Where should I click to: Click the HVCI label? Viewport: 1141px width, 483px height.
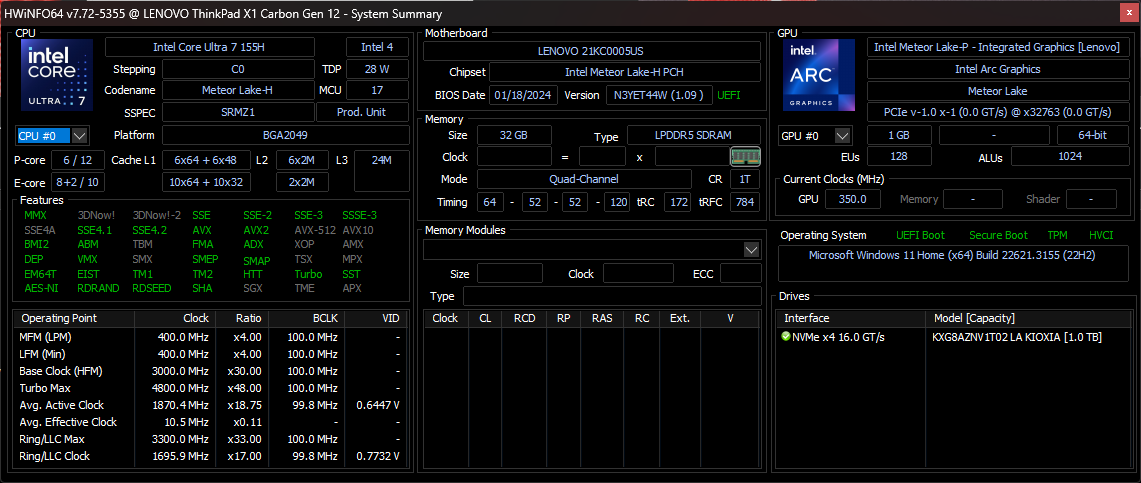[1102, 236]
